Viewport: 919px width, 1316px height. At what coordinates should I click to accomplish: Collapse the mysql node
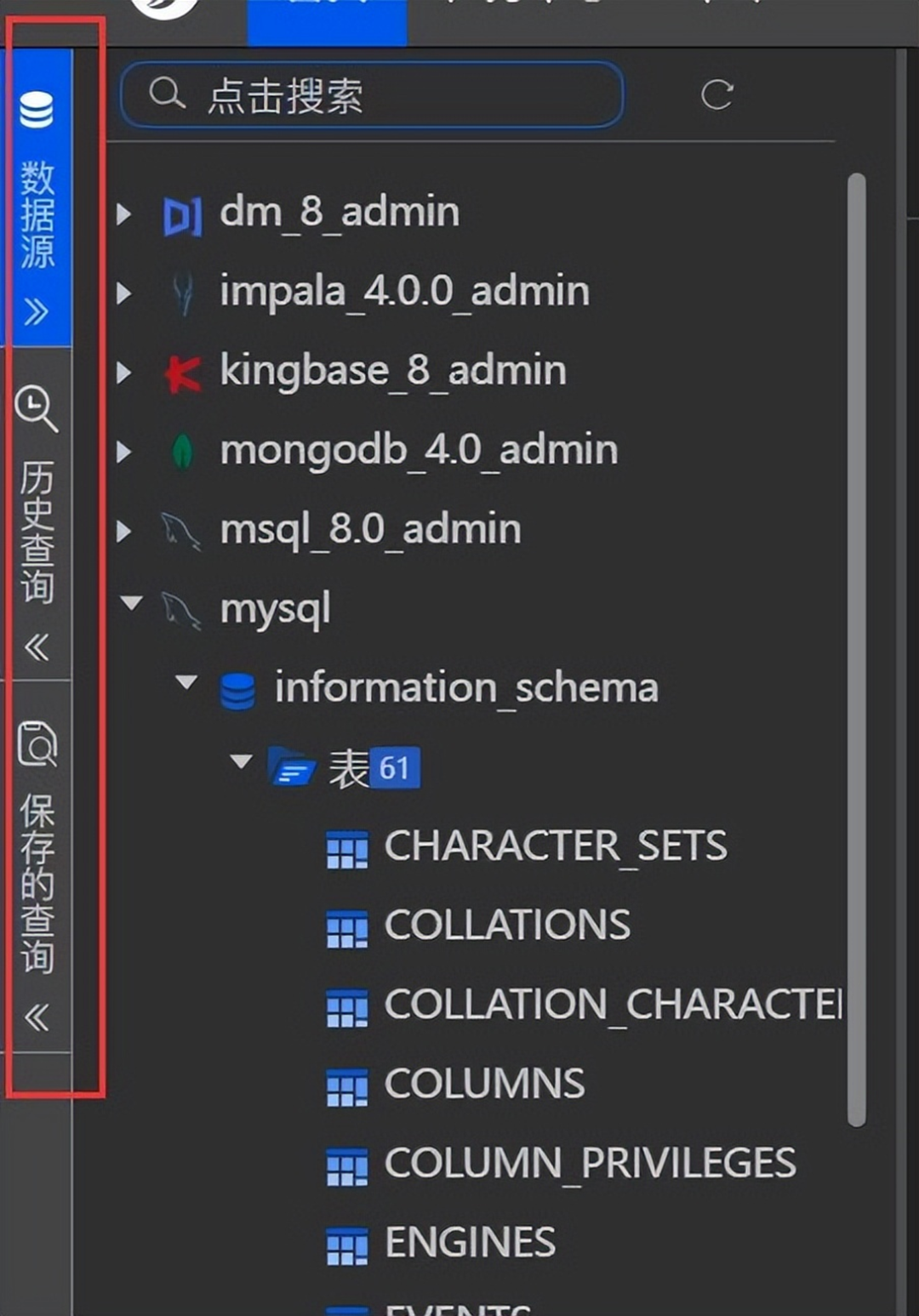point(131,603)
